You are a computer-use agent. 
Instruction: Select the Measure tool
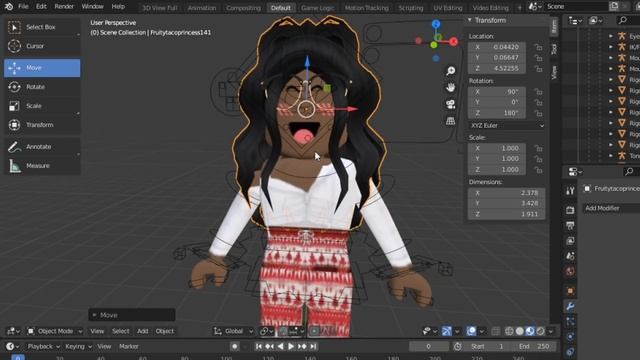click(42, 166)
